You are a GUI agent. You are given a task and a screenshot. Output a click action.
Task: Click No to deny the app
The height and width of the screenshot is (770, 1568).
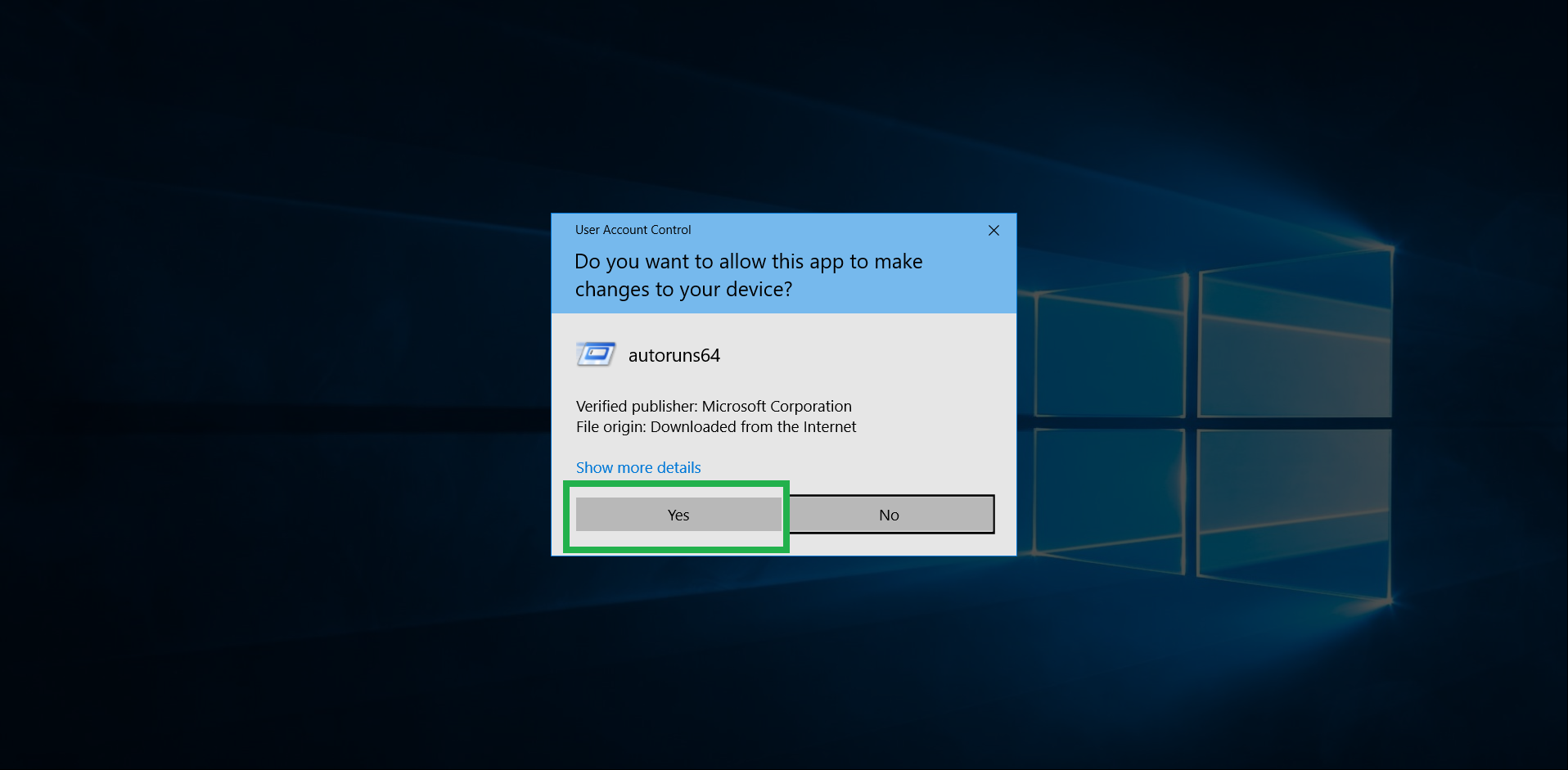[x=890, y=515]
